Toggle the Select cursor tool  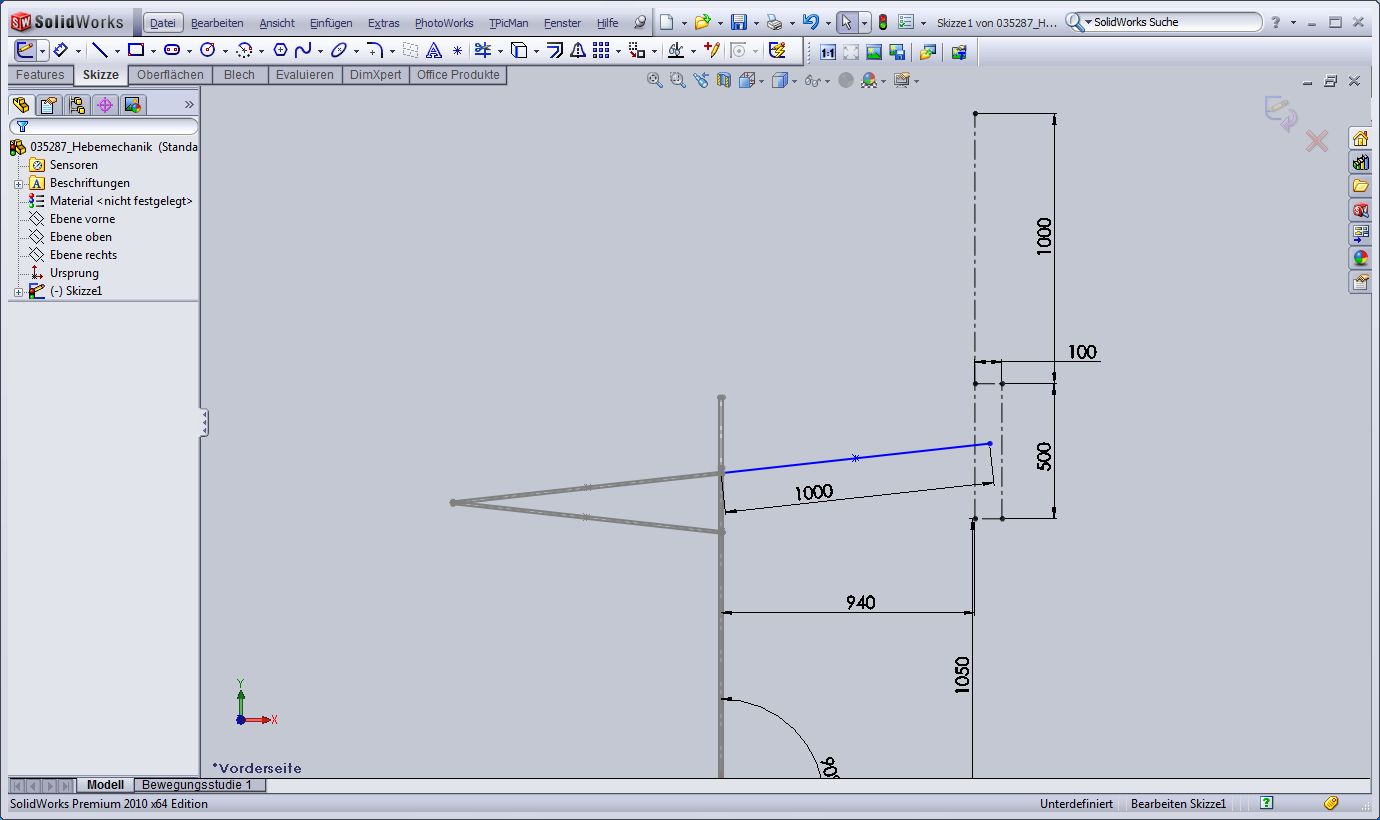[x=846, y=22]
